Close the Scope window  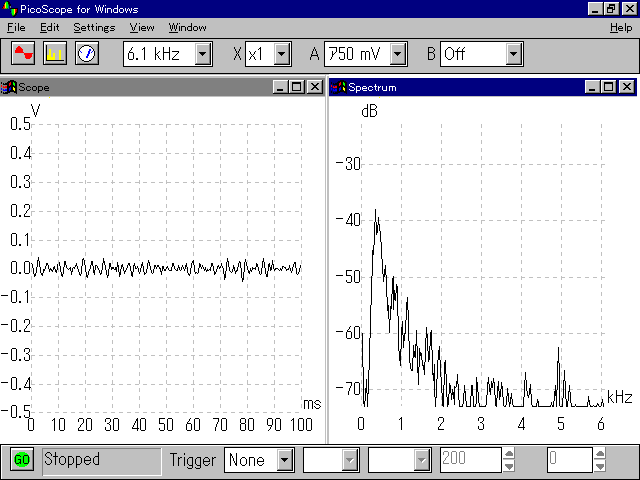[x=315, y=87]
